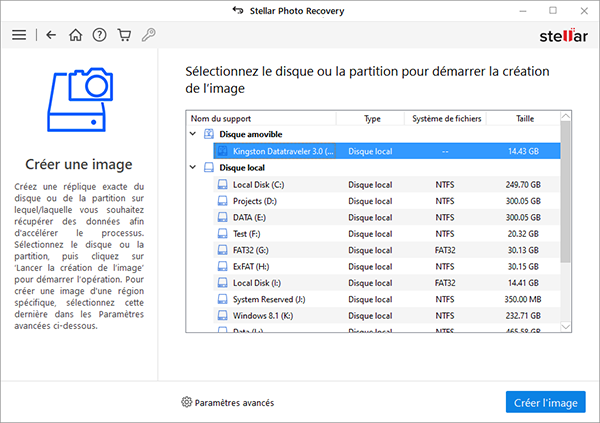The image size is (600, 423).
Task: Open Paramètres avancés link
Action: click(x=234, y=403)
